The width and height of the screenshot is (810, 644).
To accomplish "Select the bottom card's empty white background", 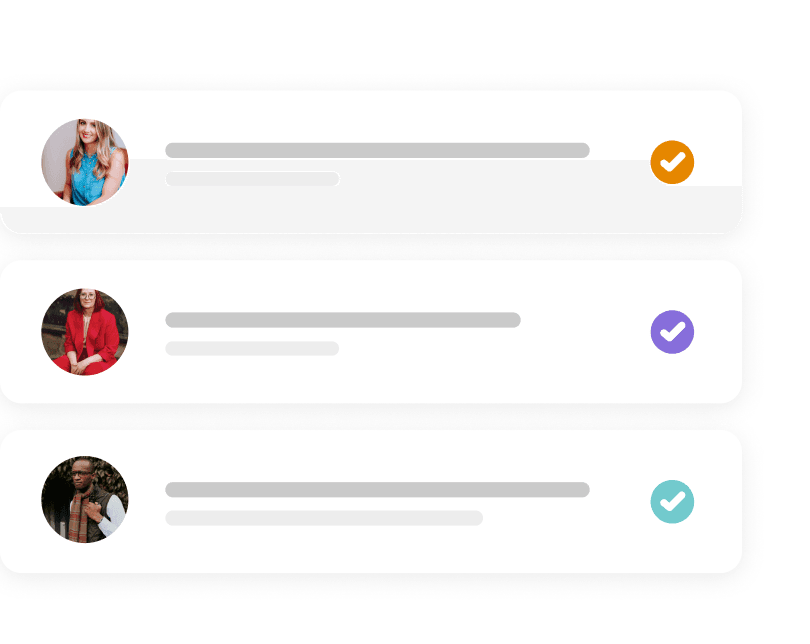I will click(x=400, y=550).
